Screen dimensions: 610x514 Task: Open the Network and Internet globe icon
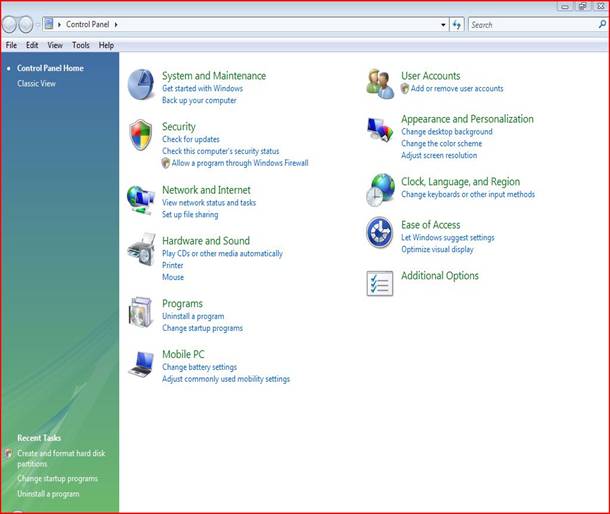[x=141, y=200]
